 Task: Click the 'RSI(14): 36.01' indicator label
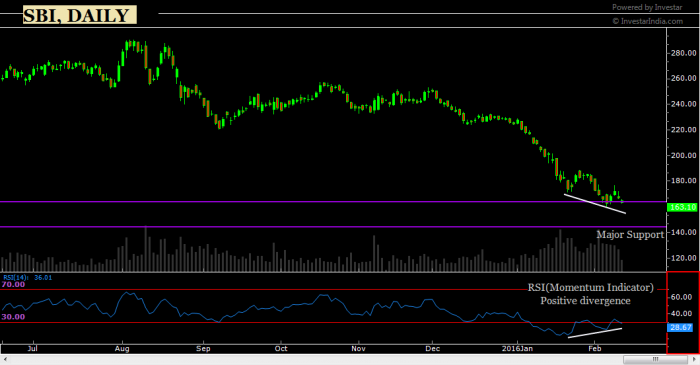pyautogui.click(x=28, y=278)
